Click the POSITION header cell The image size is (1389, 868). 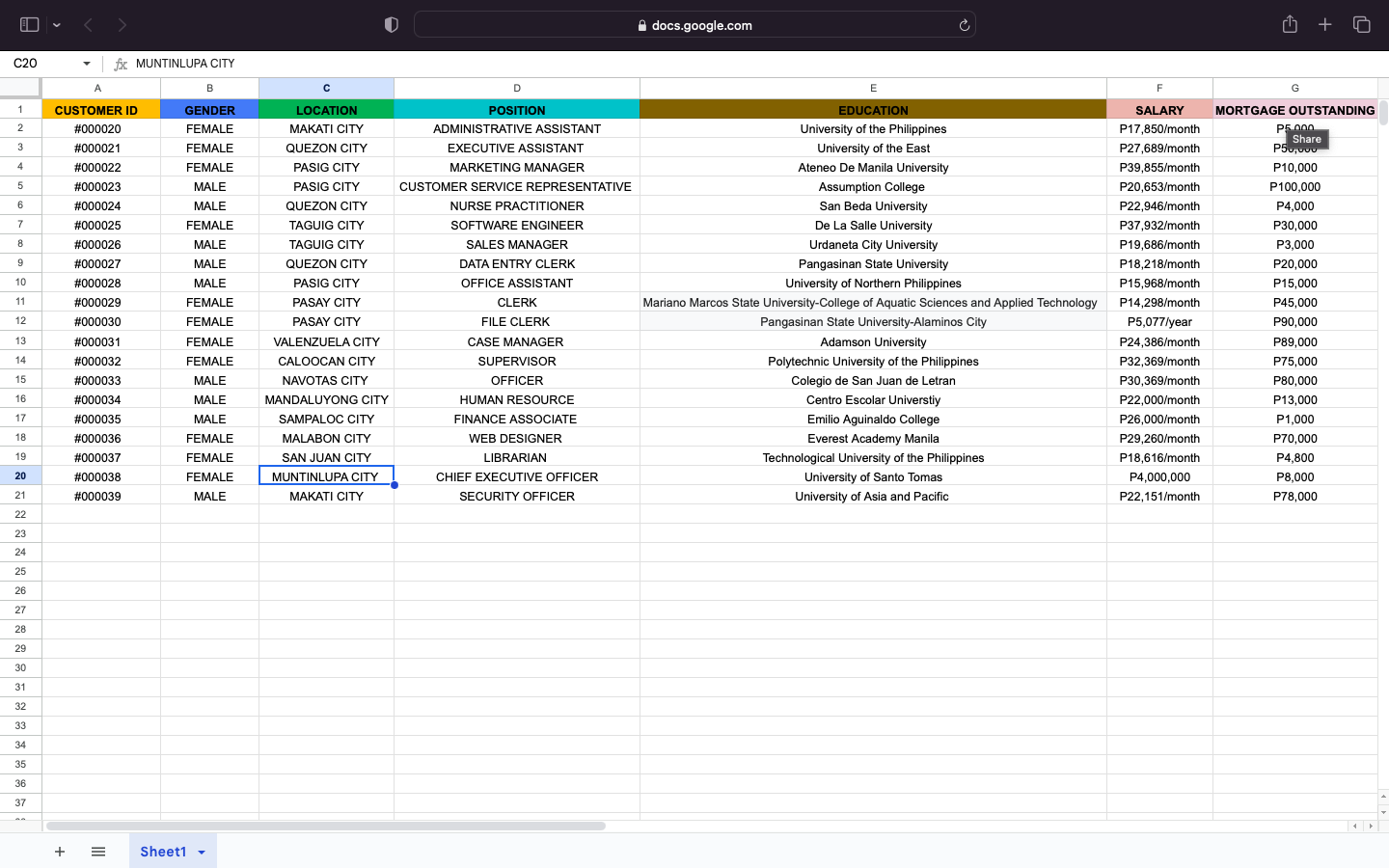click(517, 110)
